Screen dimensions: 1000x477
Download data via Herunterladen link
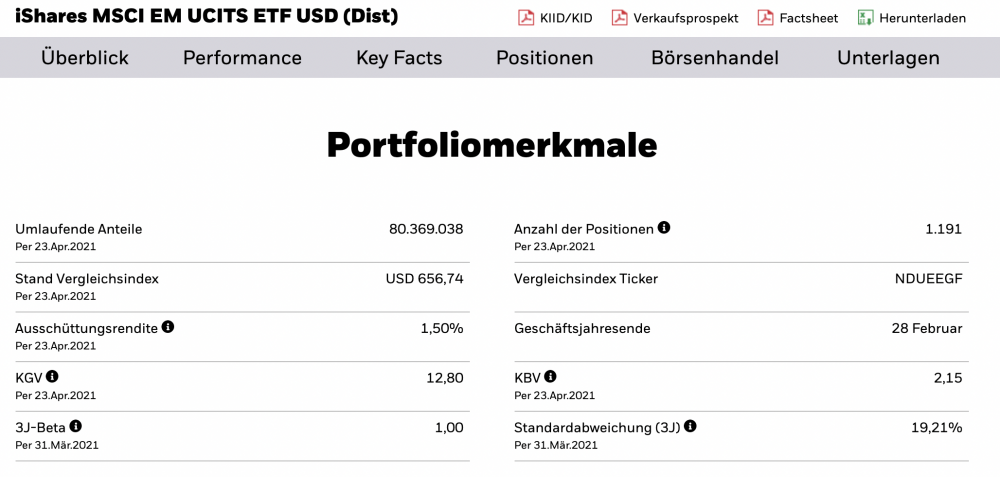922,18
